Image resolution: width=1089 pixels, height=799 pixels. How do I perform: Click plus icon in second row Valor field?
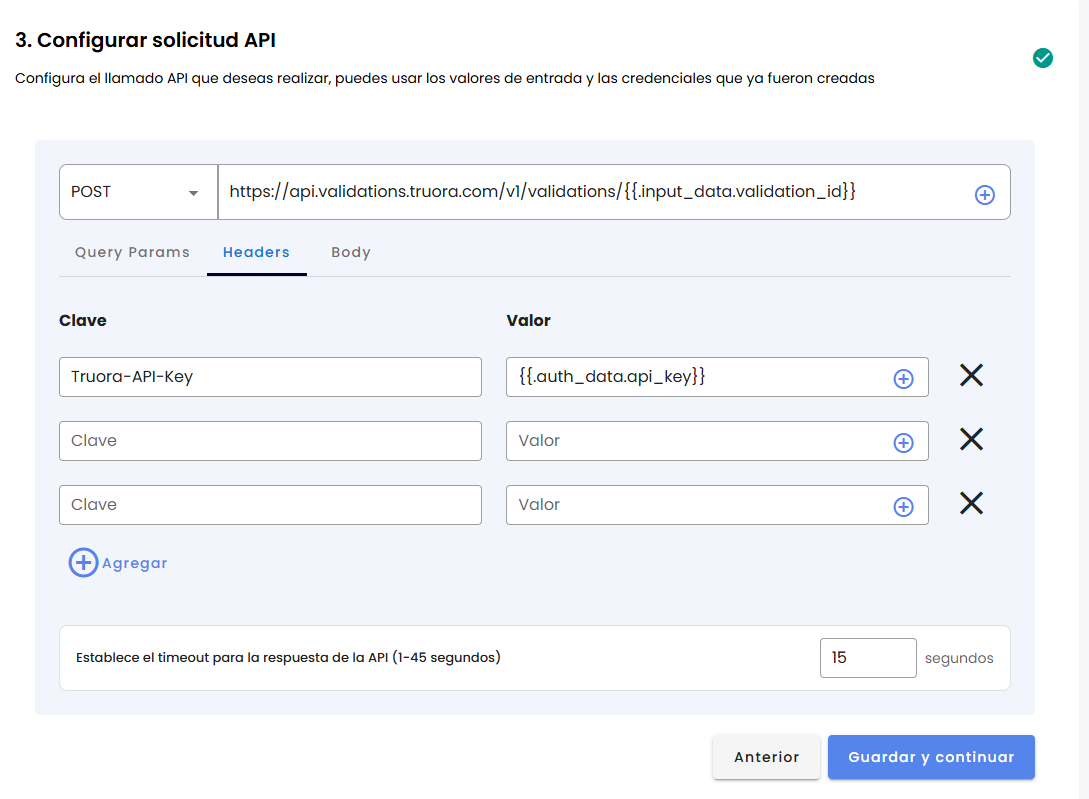coord(903,442)
